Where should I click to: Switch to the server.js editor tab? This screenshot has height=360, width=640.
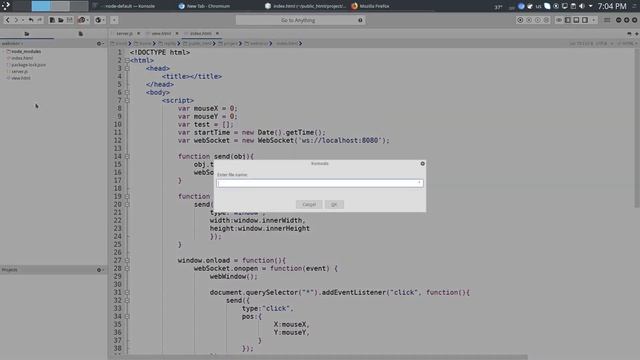pyautogui.click(x=124, y=33)
